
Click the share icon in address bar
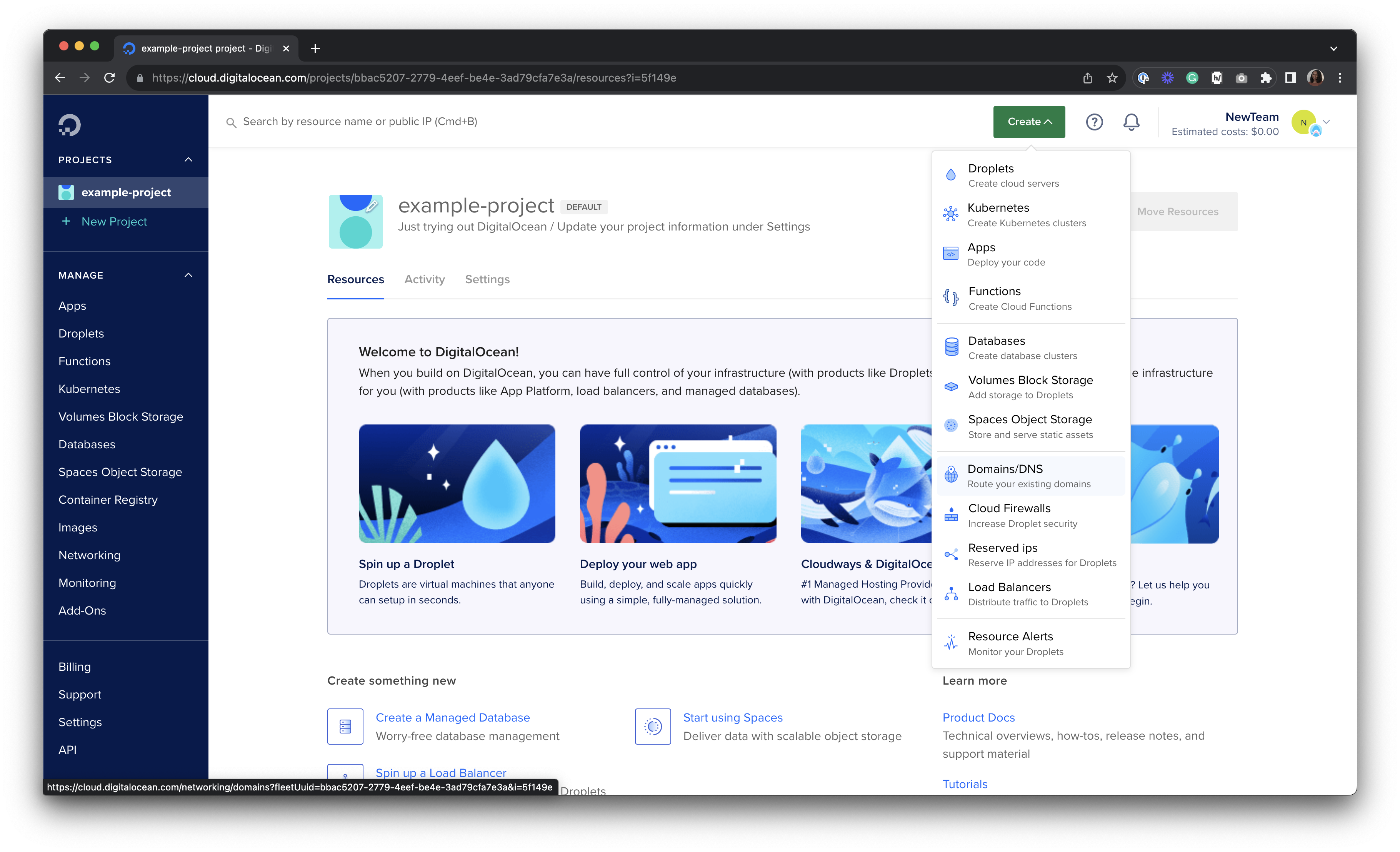pos(1087,78)
